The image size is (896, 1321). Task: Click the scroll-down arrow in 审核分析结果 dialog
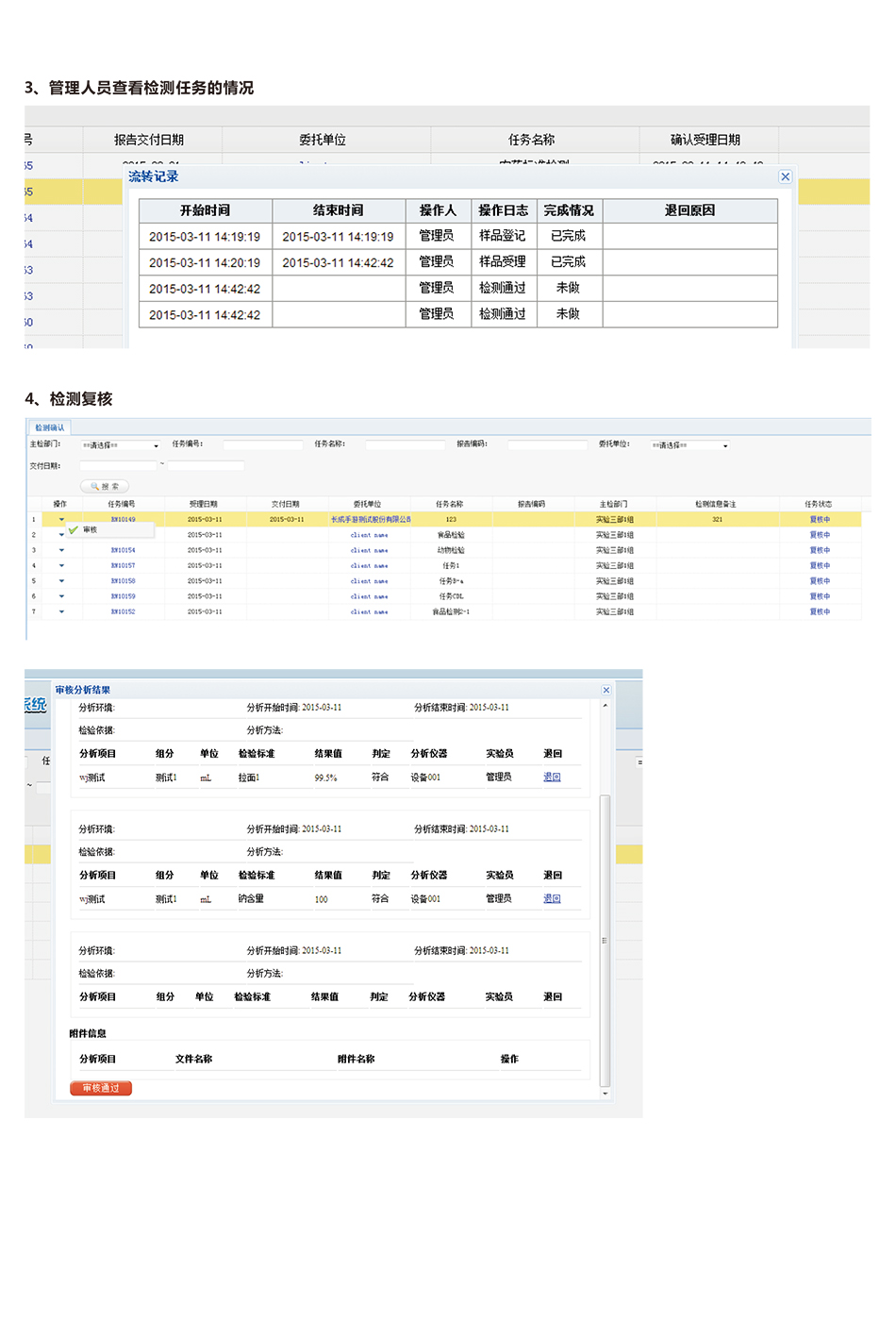coord(605,1093)
